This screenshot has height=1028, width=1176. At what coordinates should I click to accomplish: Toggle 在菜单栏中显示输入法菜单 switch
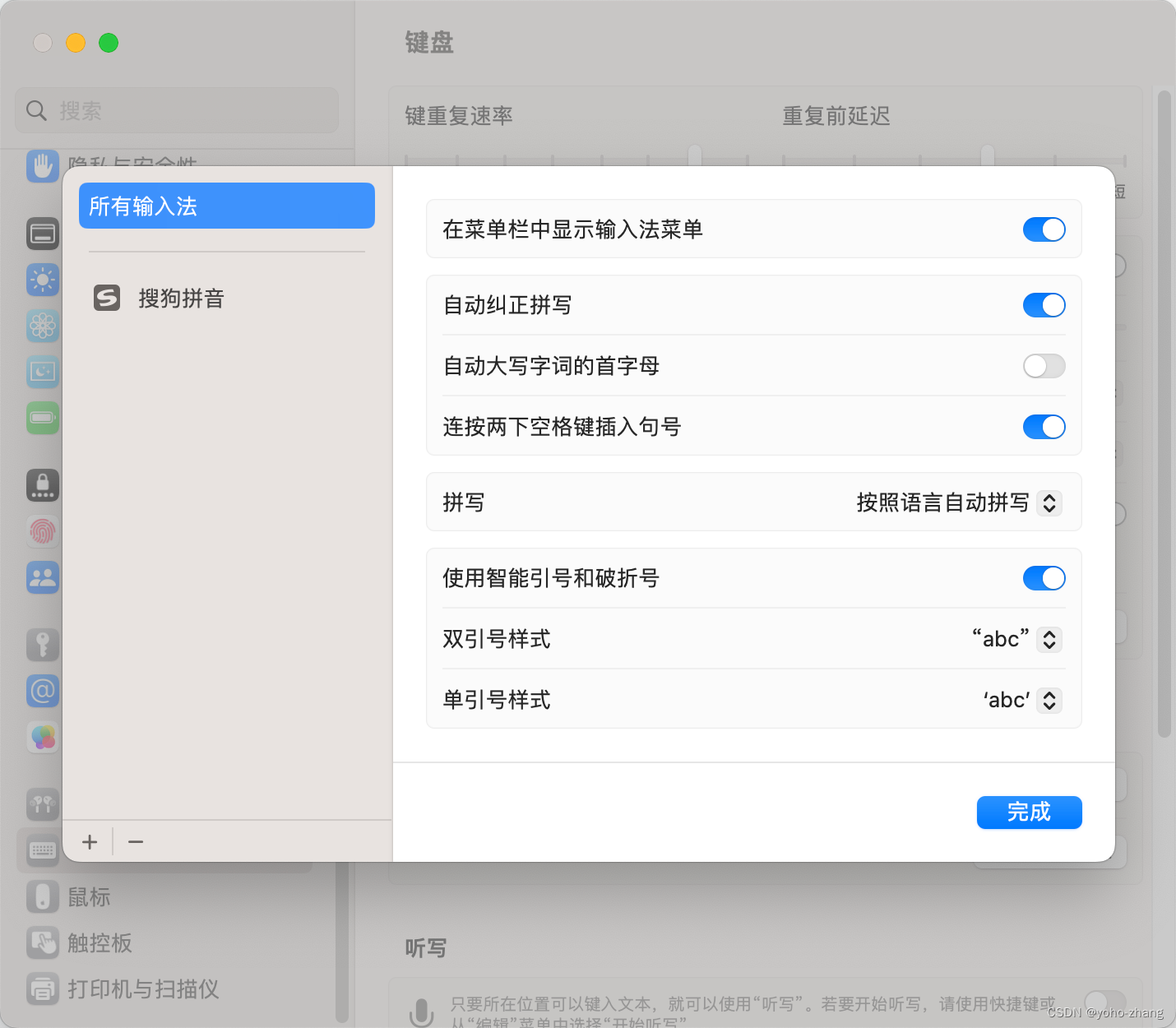[1044, 229]
